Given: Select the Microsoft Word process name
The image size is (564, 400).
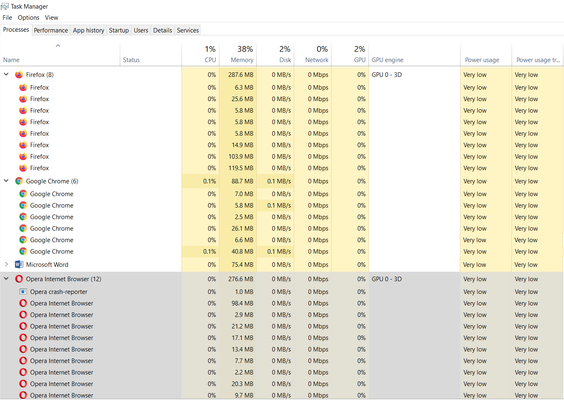Looking at the screenshot, I should (x=47, y=265).
